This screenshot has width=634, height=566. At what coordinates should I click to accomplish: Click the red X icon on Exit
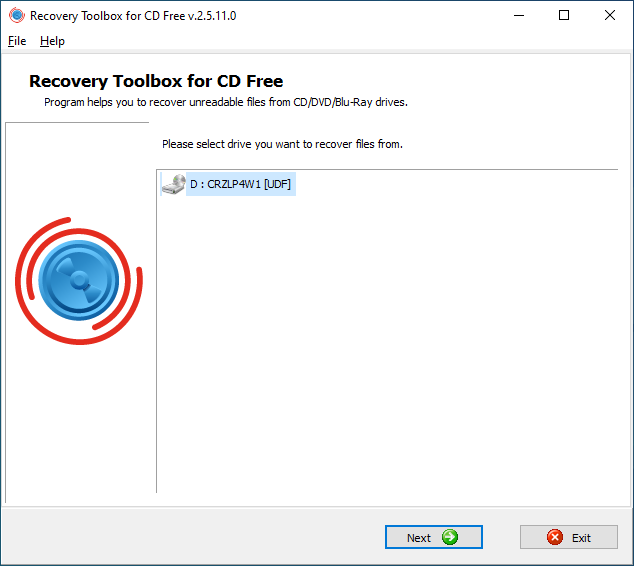coord(555,537)
